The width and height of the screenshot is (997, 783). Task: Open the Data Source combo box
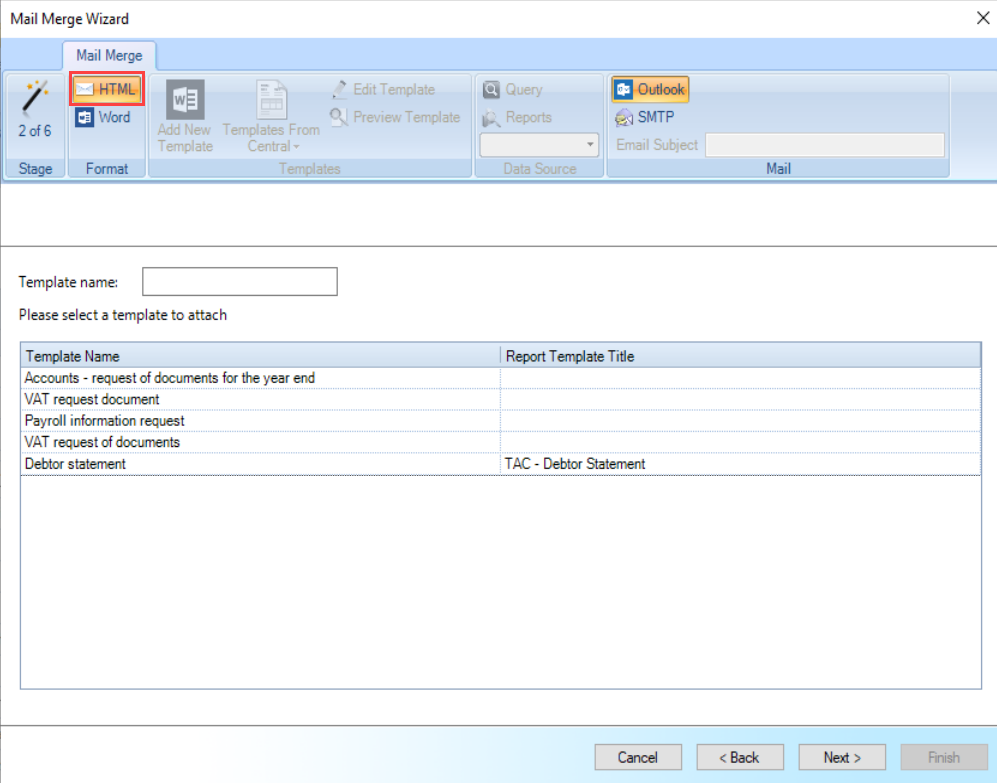[539, 145]
